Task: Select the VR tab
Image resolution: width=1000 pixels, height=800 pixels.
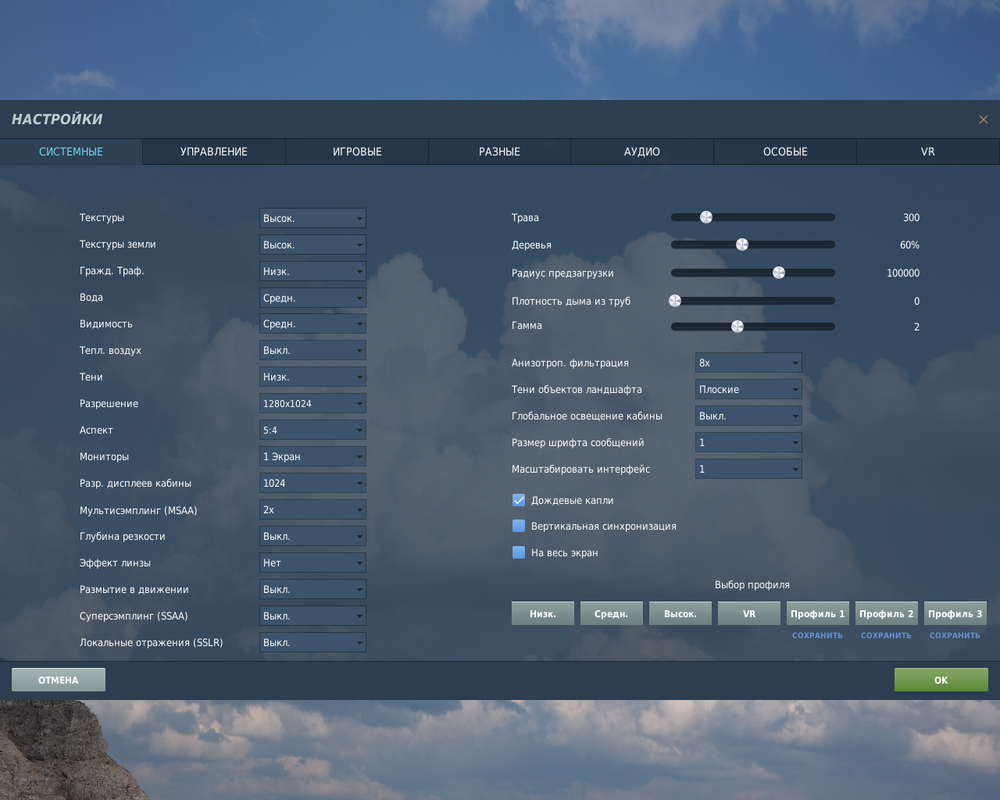Action: (x=926, y=151)
